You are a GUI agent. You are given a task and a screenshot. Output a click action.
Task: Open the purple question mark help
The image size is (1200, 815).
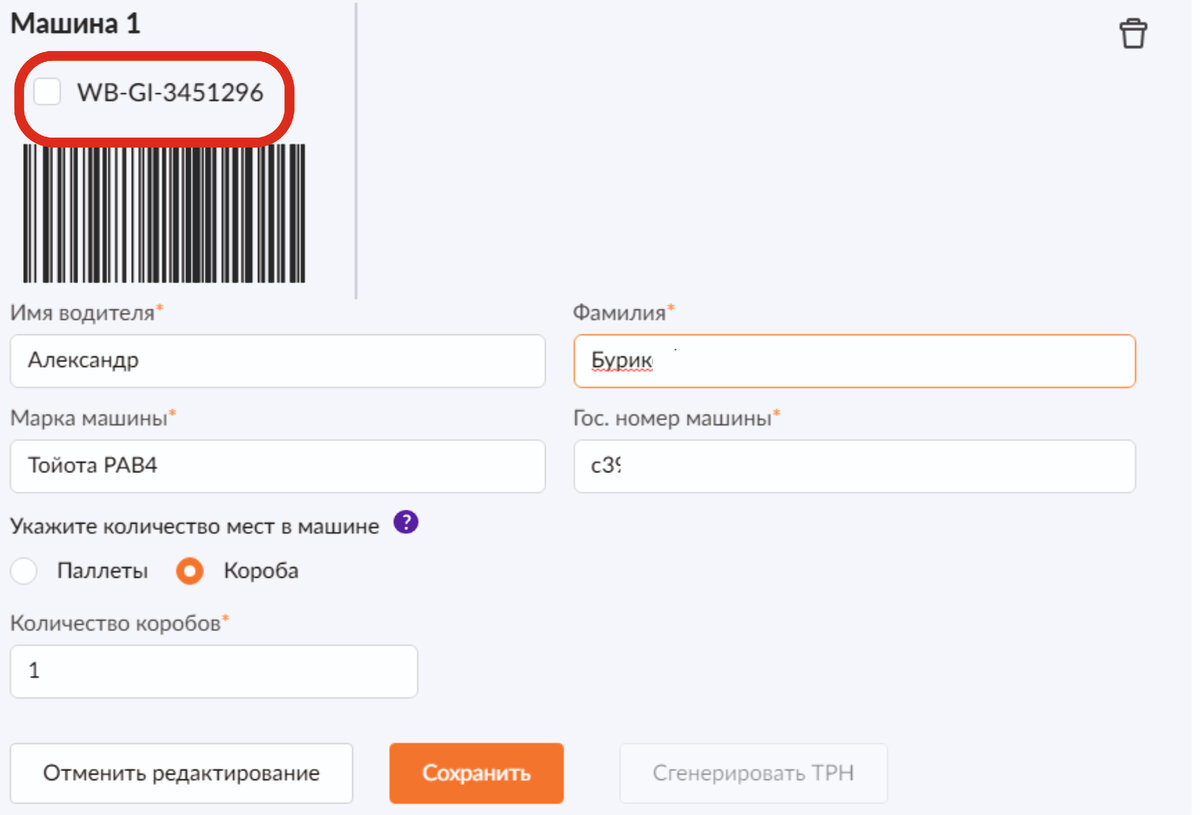coord(405,523)
